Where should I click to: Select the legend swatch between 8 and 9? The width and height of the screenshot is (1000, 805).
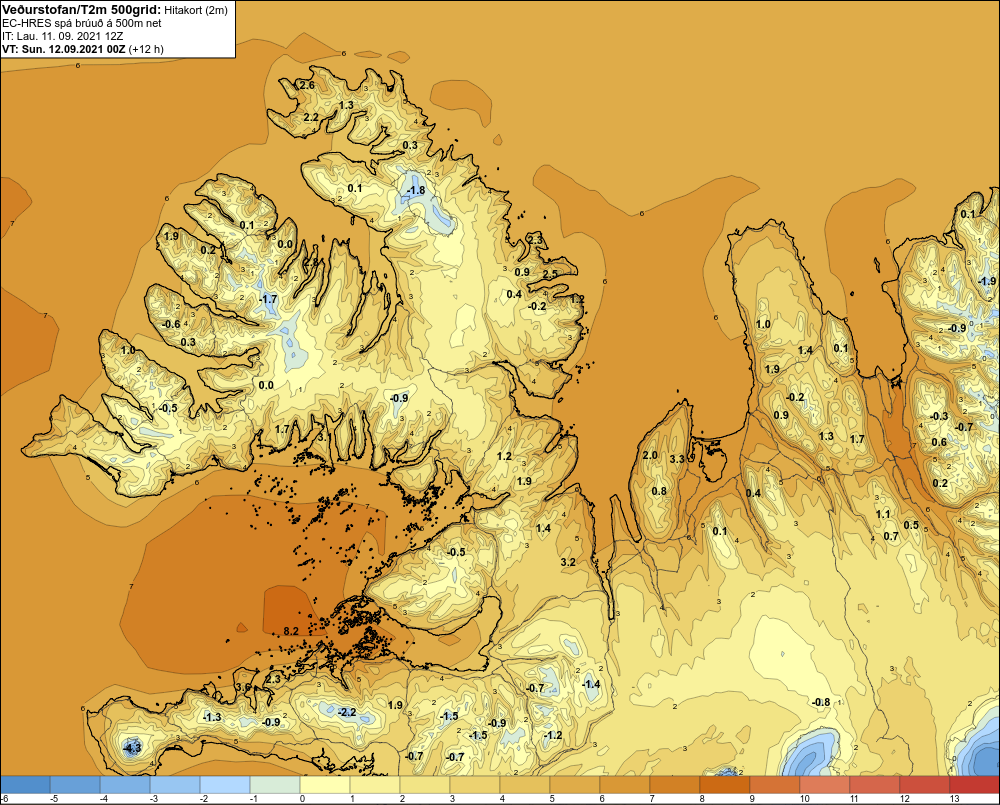724,785
